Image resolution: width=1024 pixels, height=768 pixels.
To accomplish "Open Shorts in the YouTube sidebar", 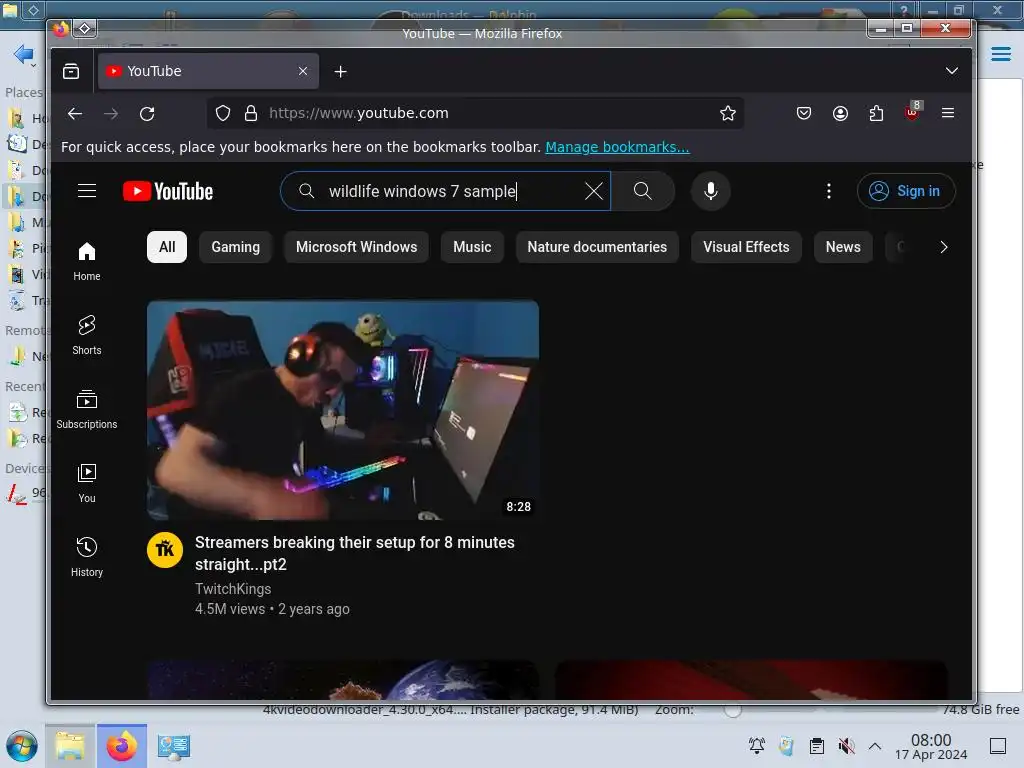I will [87, 335].
